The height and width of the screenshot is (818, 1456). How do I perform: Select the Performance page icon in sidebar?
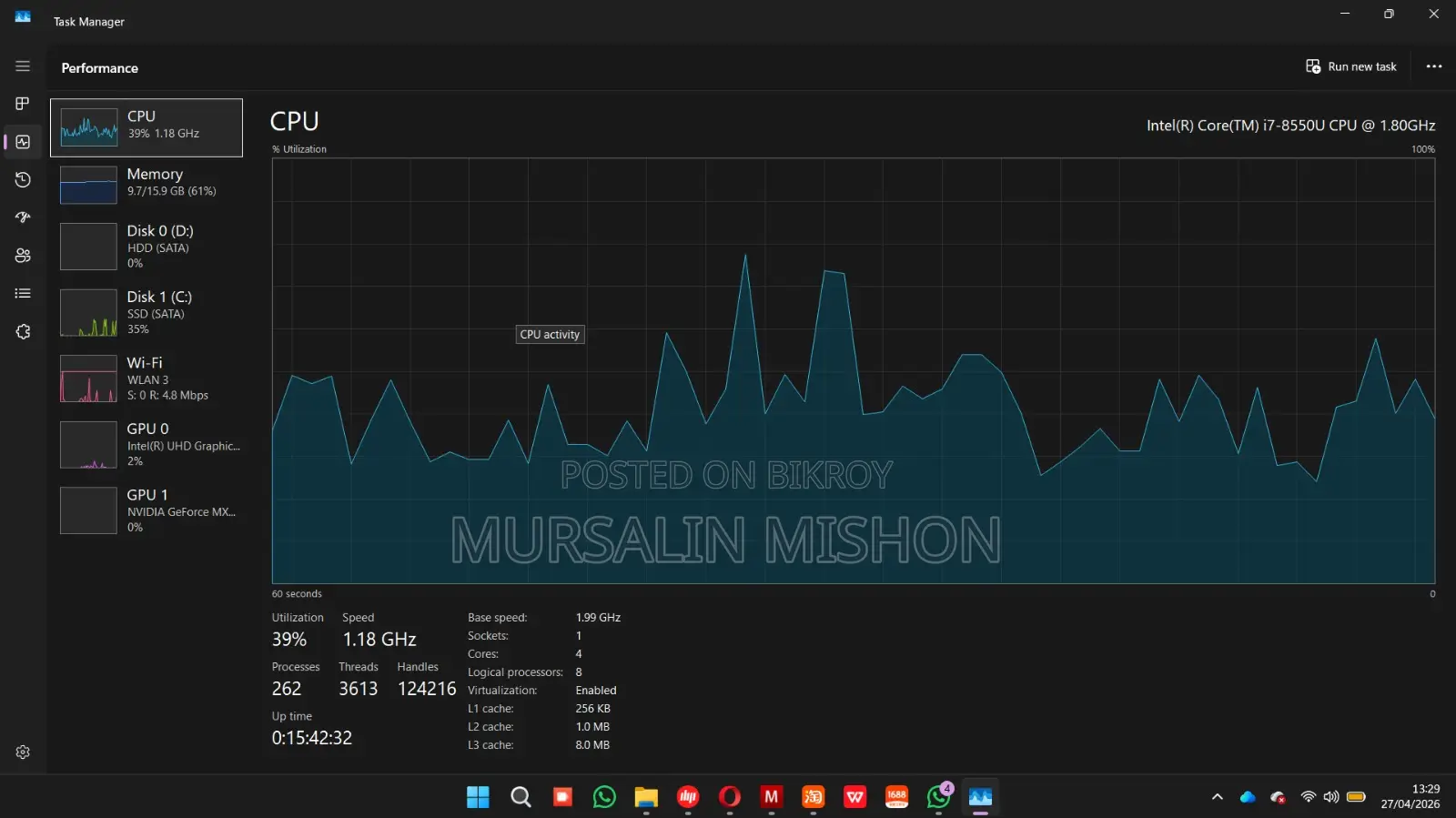click(23, 142)
